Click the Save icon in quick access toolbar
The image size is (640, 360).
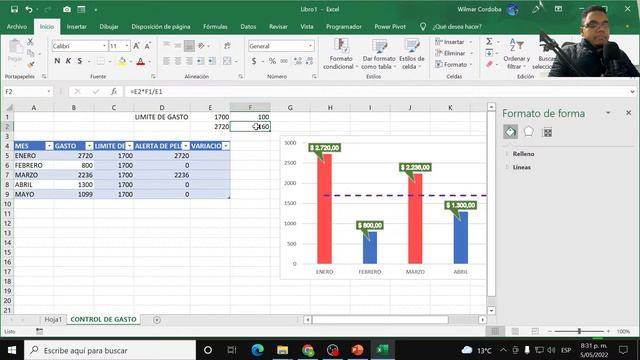[14, 9]
